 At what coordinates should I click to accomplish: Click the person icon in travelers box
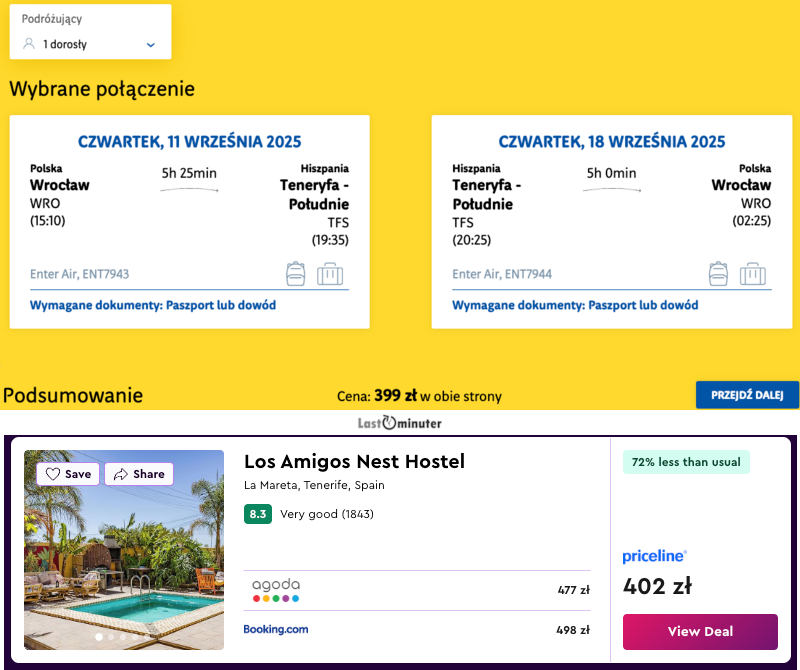[29, 44]
